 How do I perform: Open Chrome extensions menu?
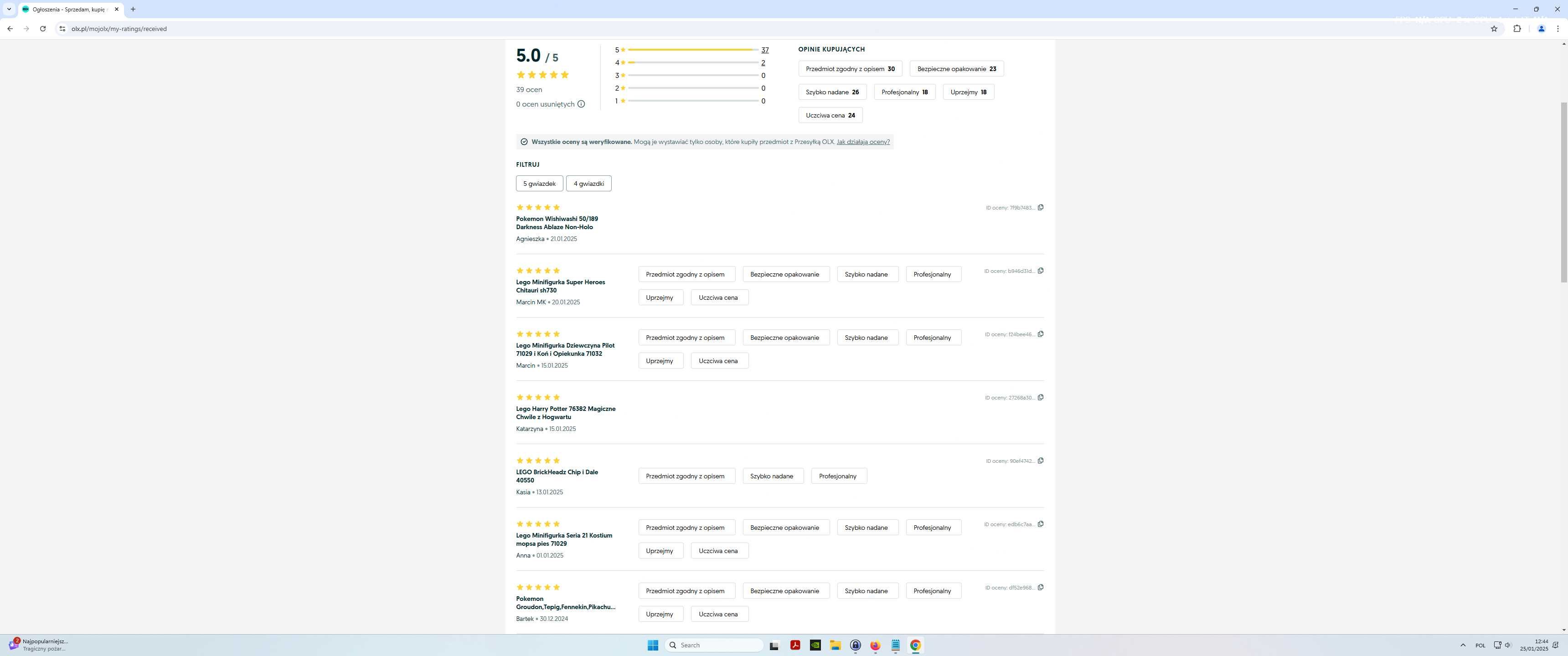pyautogui.click(x=1517, y=29)
